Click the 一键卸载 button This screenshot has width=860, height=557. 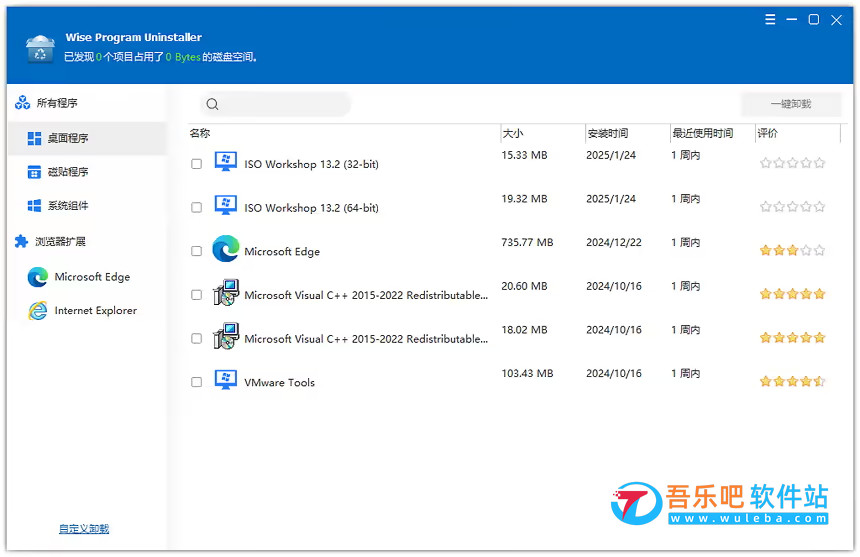click(791, 104)
